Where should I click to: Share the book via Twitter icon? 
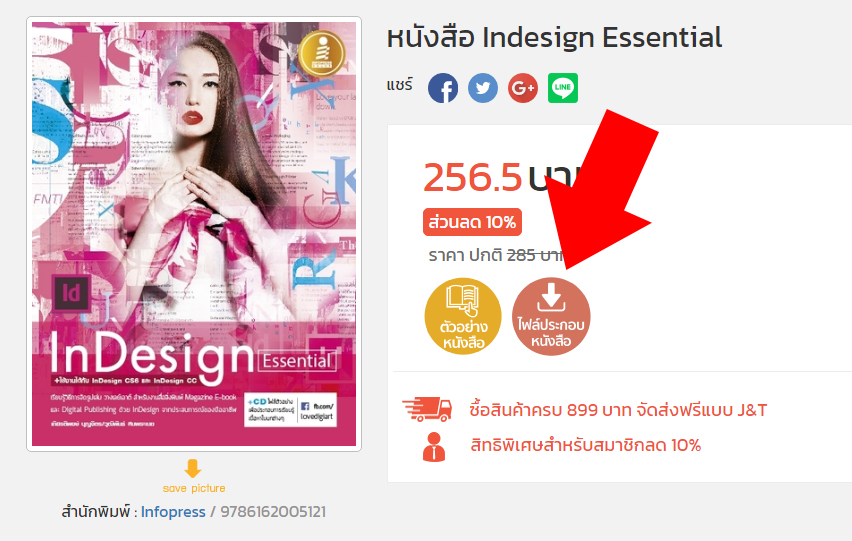click(x=483, y=88)
